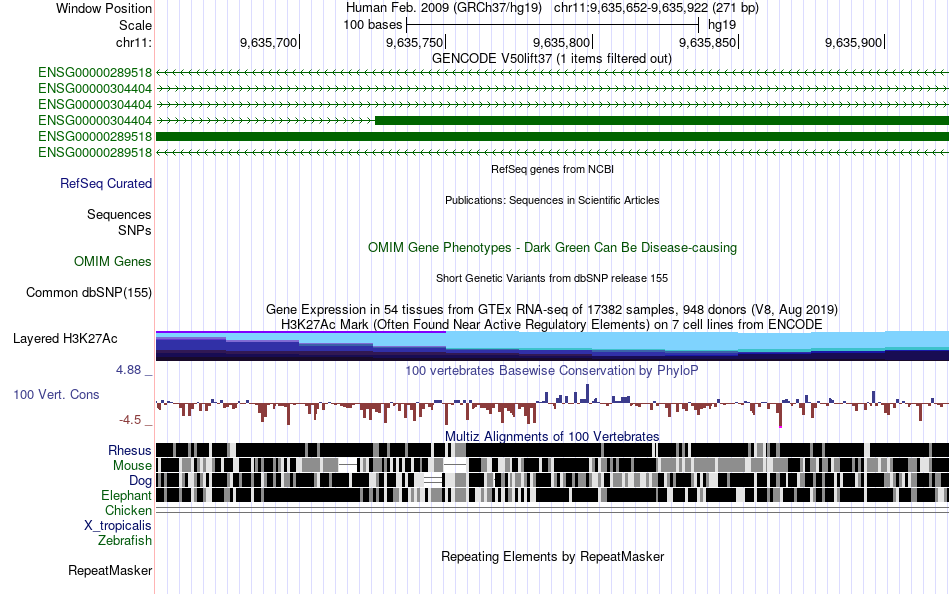Click the 100 Vert. Cons label
The width and height of the screenshot is (950, 594).
coord(56,395)
